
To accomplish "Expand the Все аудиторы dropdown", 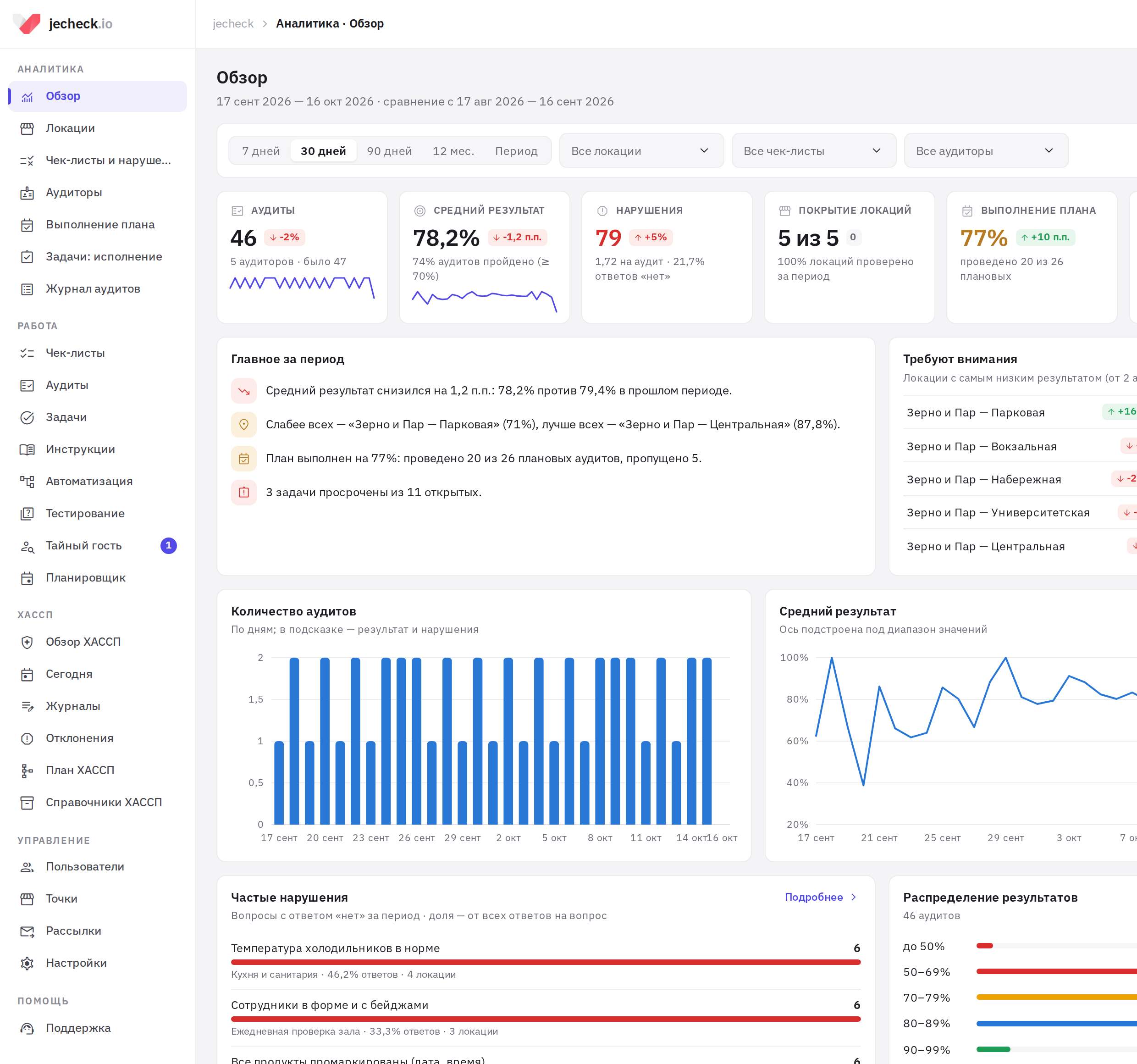I will [x=986, y=150].
